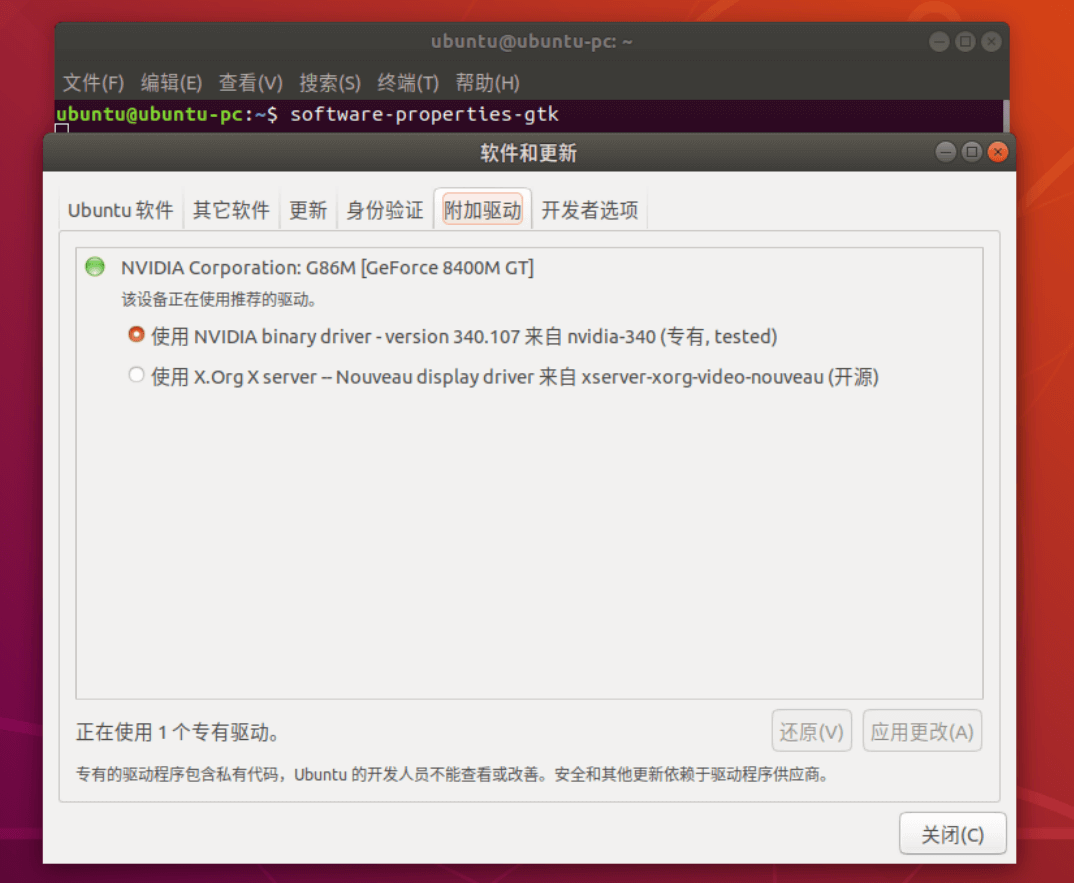The width and height of the screenshot is (1074, 883).
Task: Open the terminal 终端(T) menu
Action: tap(408, 83)
